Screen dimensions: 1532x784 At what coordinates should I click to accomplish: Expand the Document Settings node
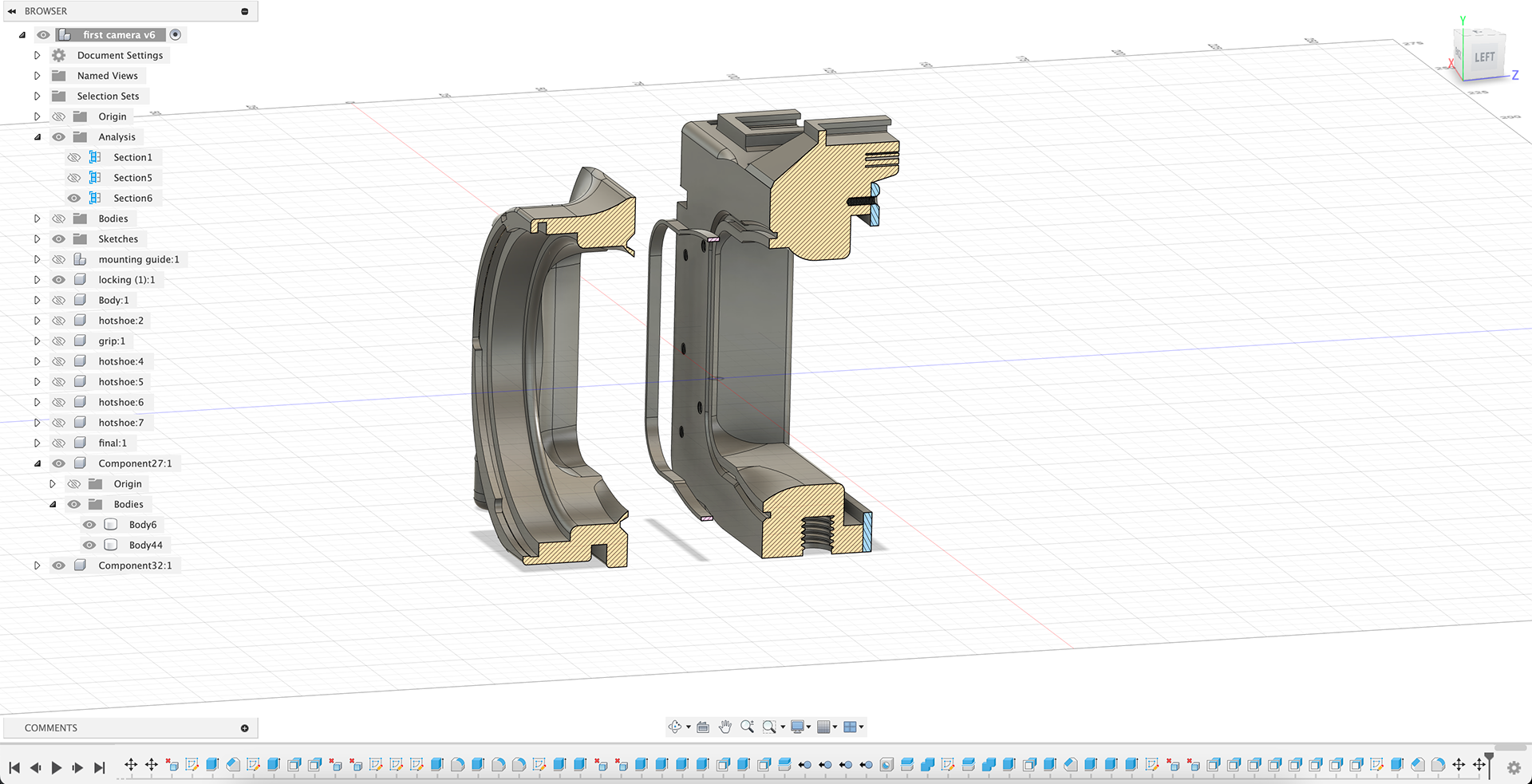(x=37, y=55)
